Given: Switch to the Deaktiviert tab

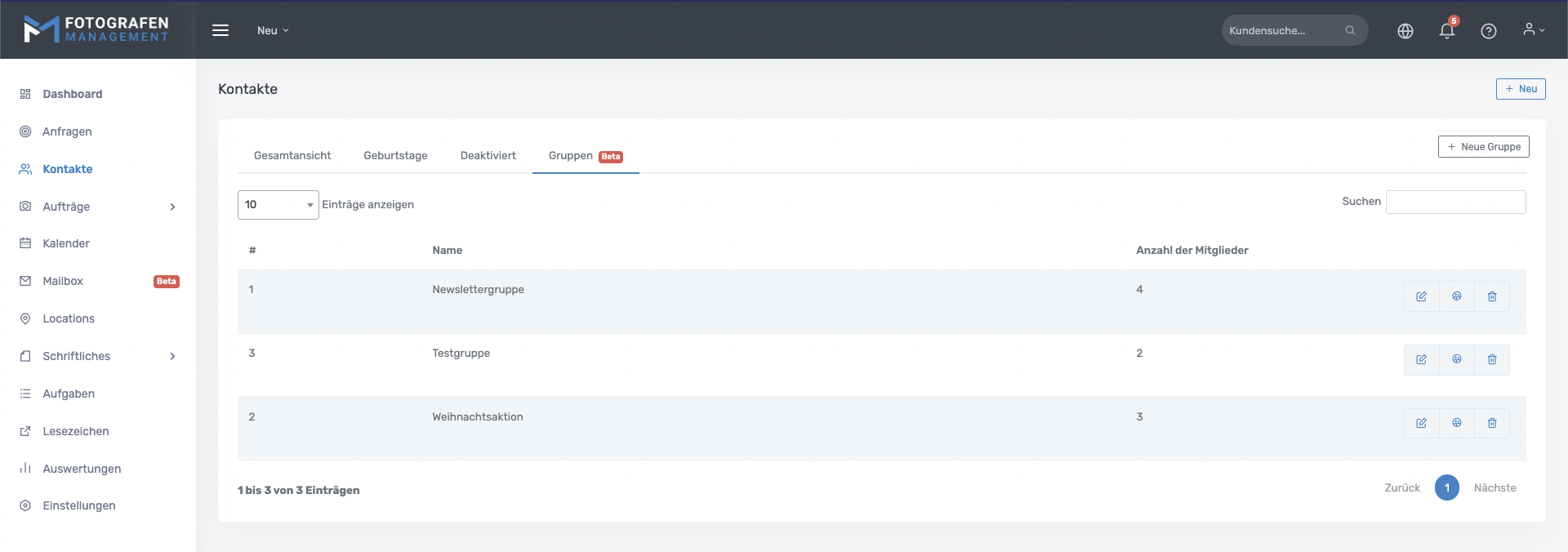Looking at the screenshot, I should 488,156.
